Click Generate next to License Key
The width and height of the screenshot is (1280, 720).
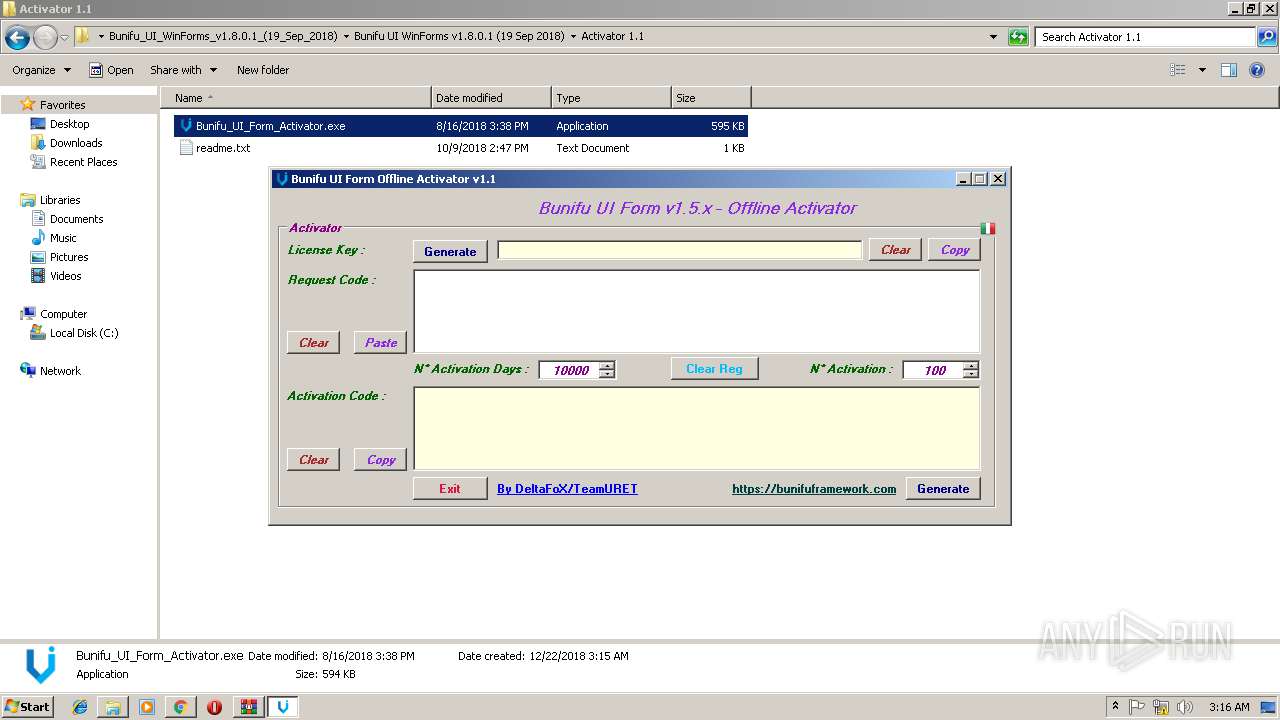450,251
